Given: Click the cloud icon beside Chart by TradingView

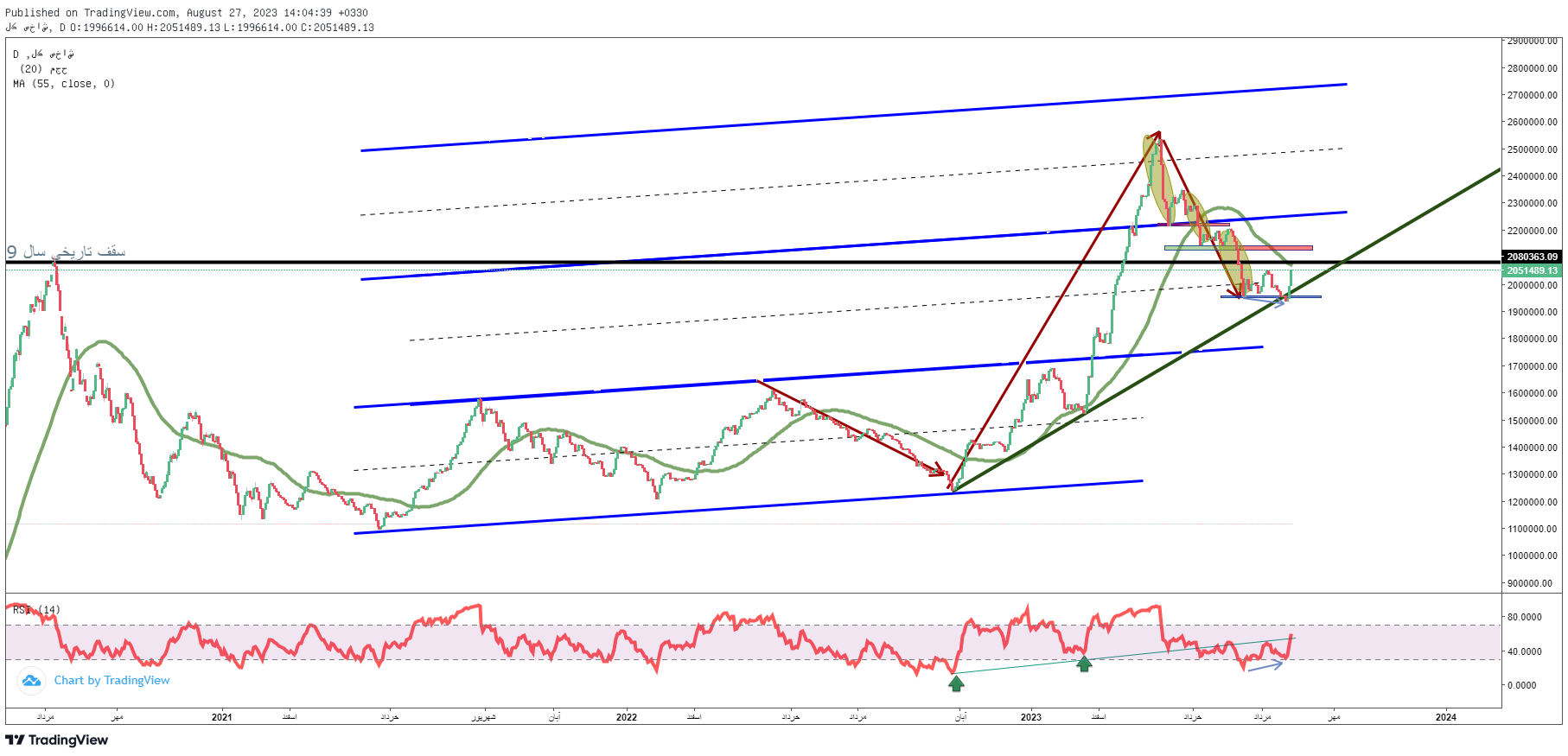Looking at the screenshot, I should pyautogui.click(x=32, y=681).
